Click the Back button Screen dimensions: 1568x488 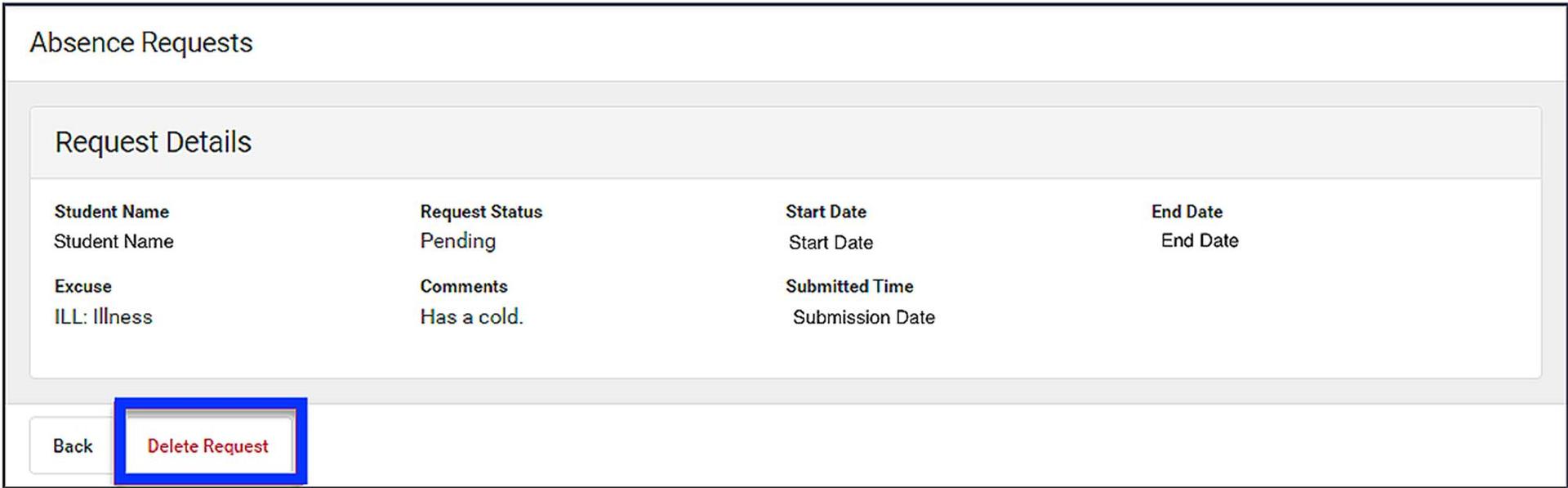(x=72, y=445)
